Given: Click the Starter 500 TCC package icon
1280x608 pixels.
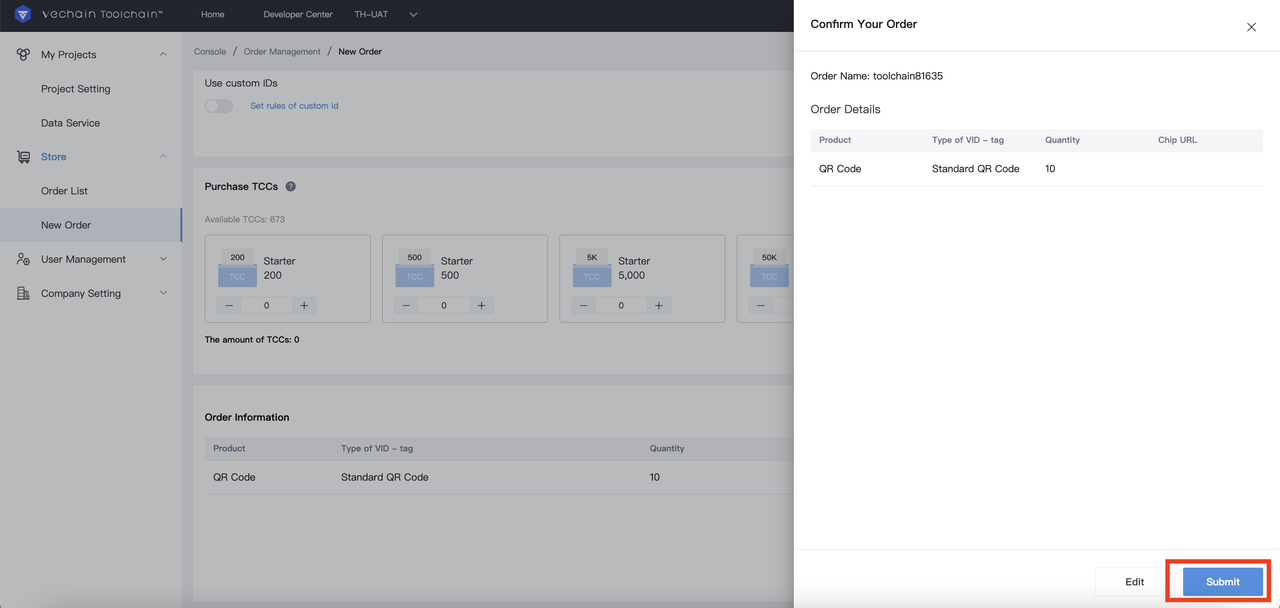Looking at the screenshot, I should [414, 268].
